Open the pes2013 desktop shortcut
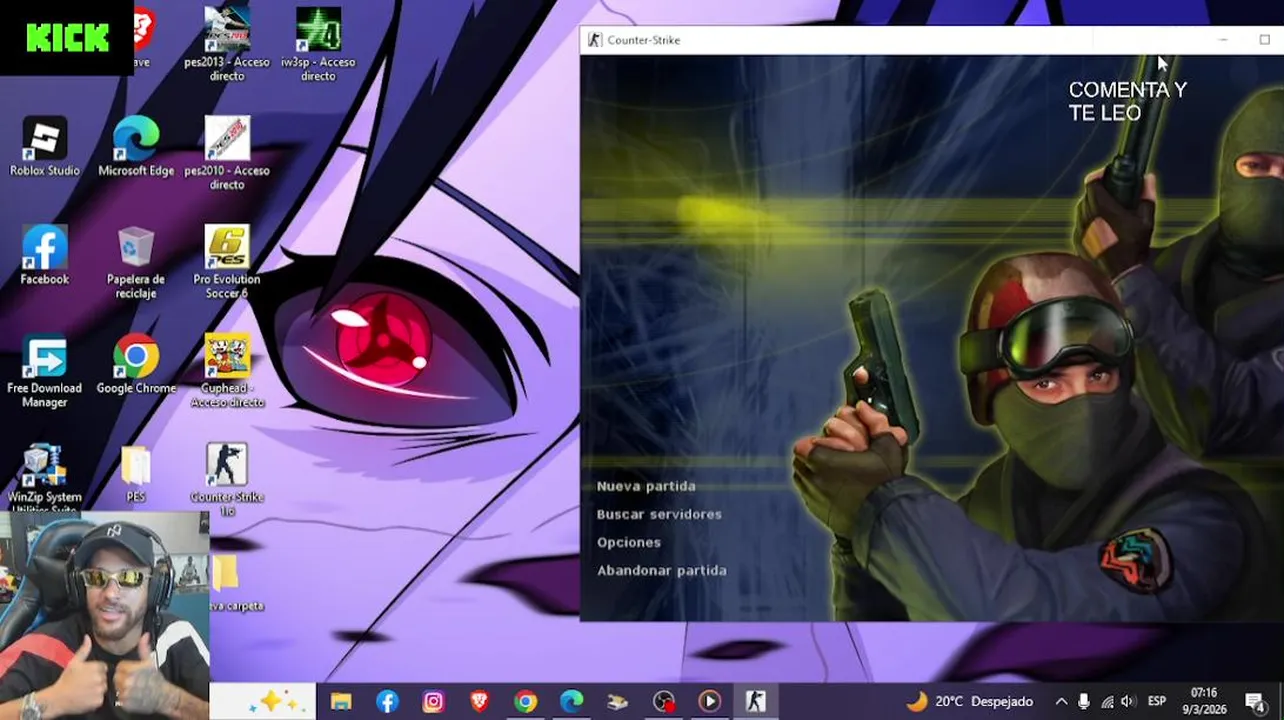Screen dimensions: 1284x720 coord(227,44)
